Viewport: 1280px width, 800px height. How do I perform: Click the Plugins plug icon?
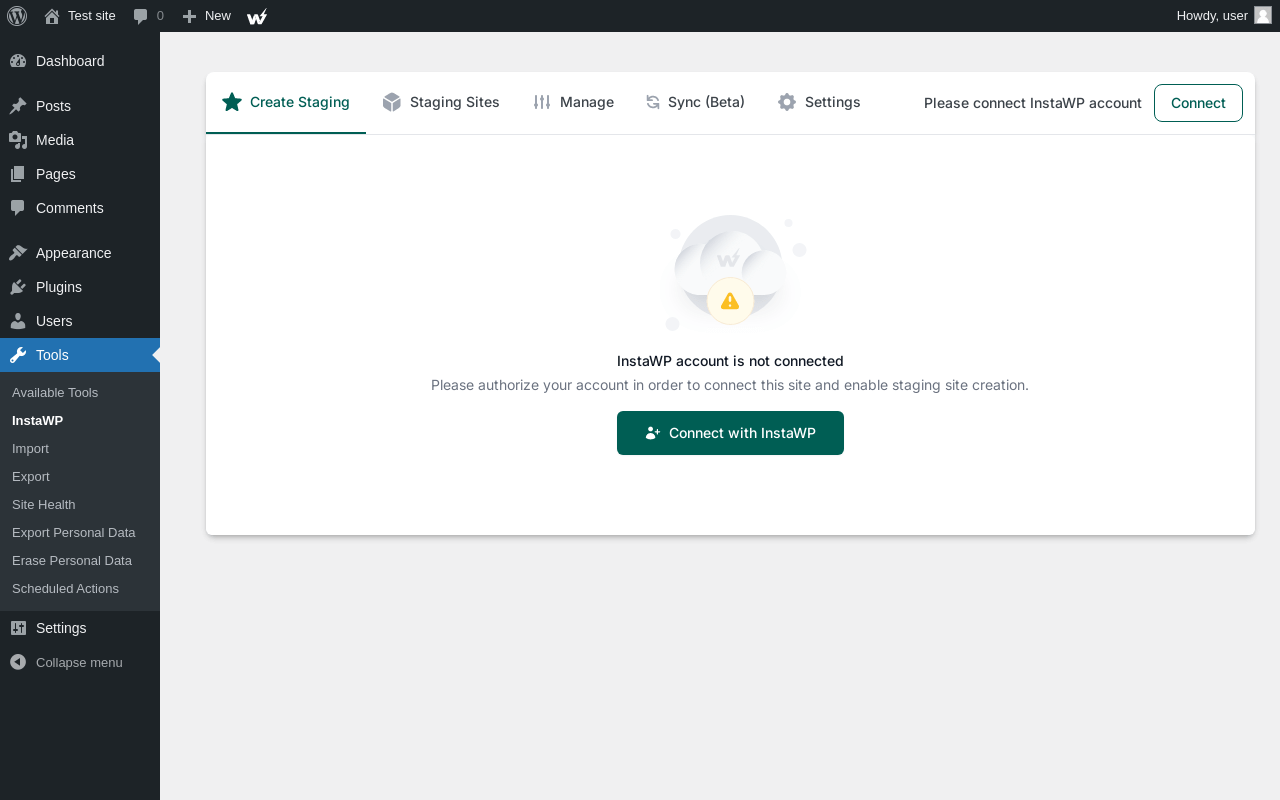18,287
